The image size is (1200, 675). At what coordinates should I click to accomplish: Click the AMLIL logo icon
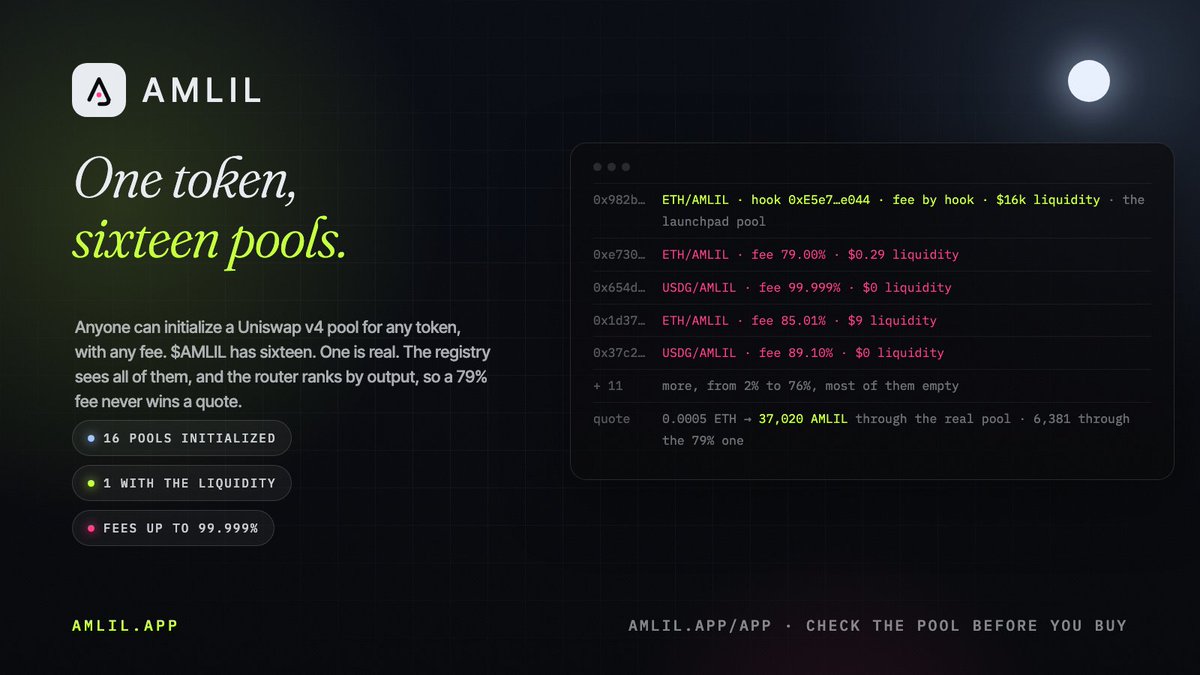99,91
